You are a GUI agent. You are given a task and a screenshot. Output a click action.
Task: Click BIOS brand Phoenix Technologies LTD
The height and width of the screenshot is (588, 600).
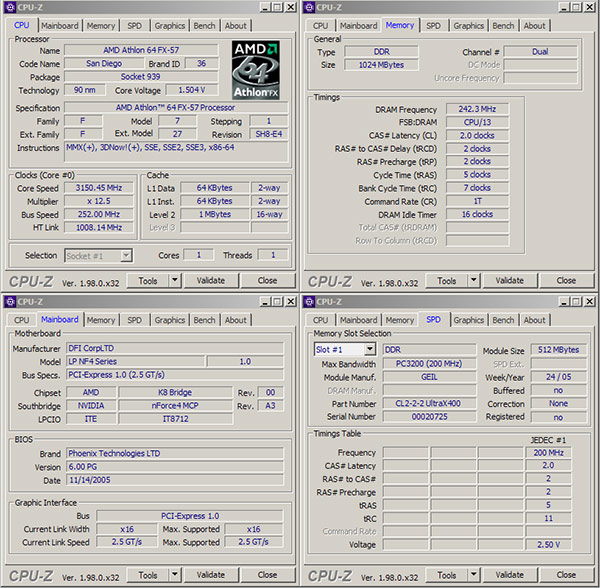(x=175, y=453)
